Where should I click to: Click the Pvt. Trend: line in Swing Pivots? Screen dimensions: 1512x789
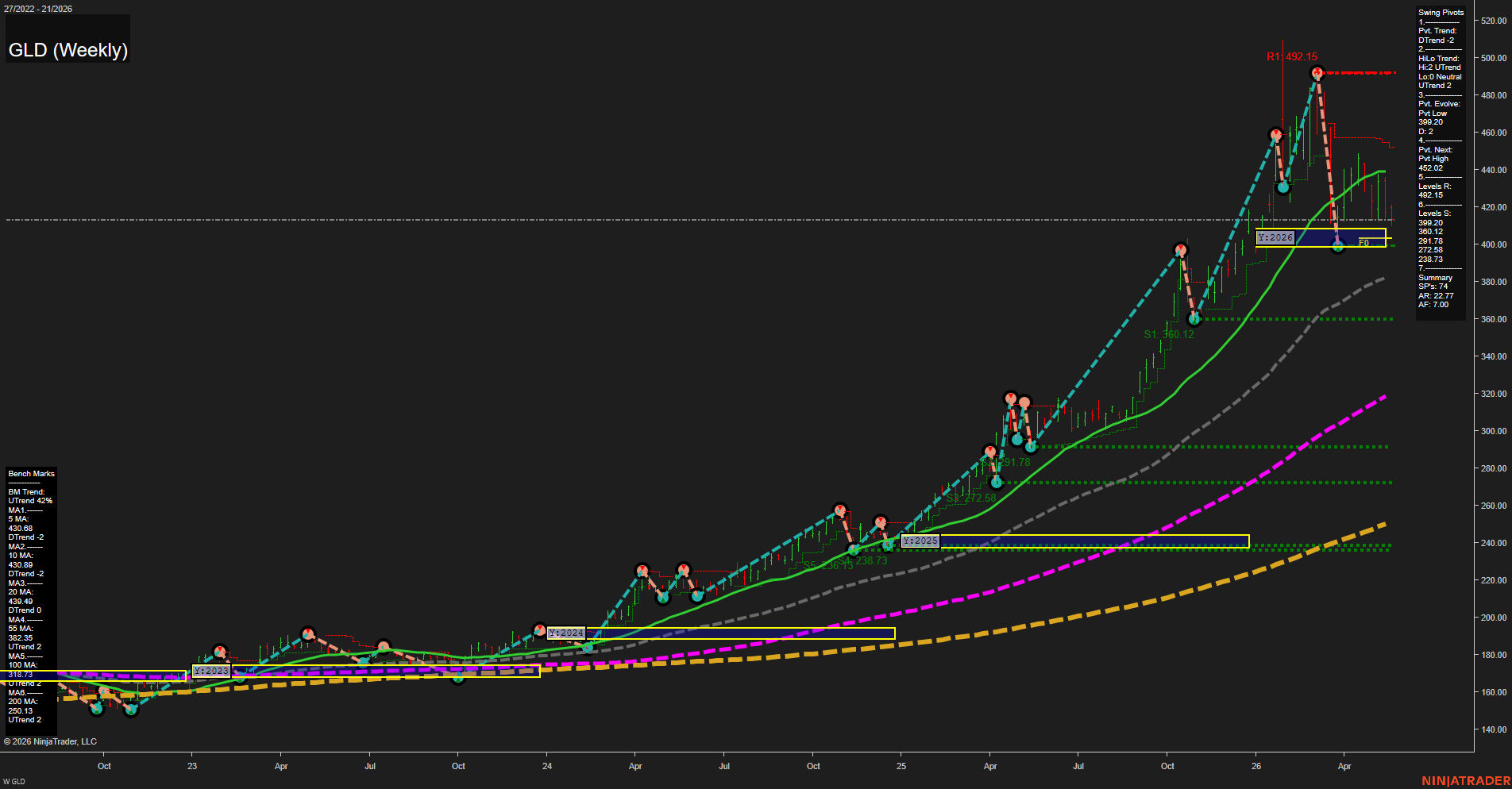tap(1437, 31)
